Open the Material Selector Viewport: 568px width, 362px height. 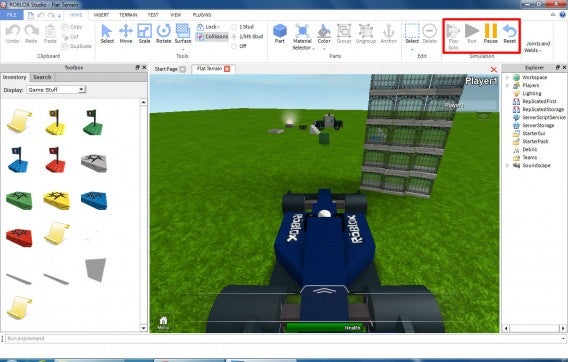[x=302, y=37]
